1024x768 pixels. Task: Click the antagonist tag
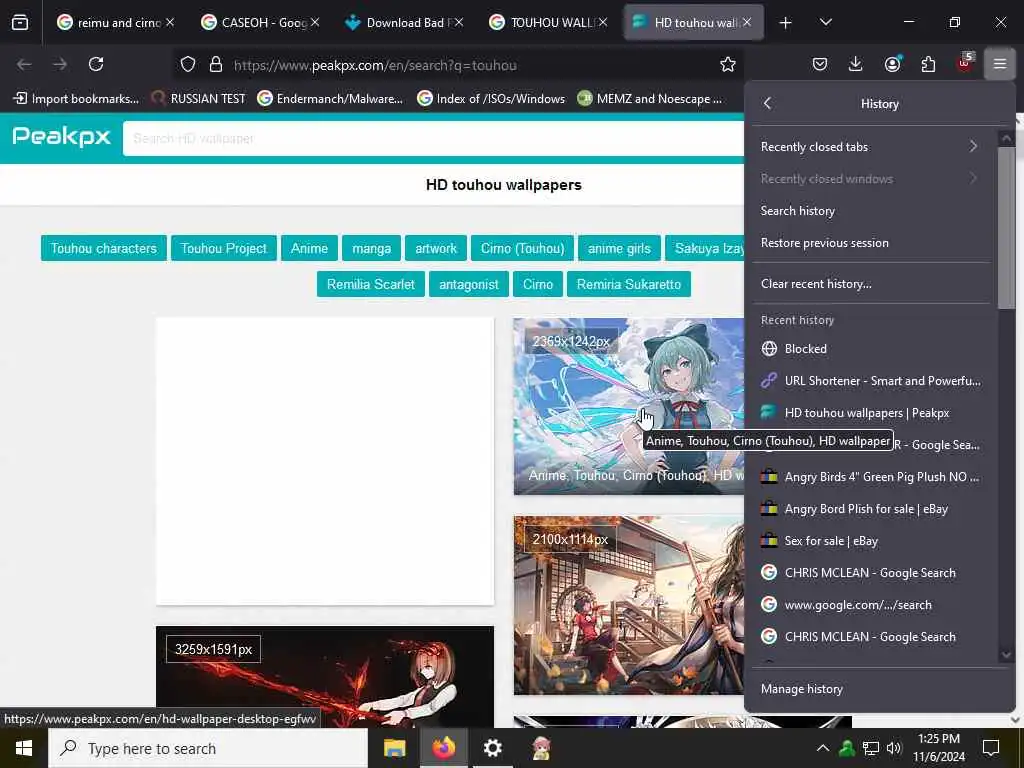point(468,284)
